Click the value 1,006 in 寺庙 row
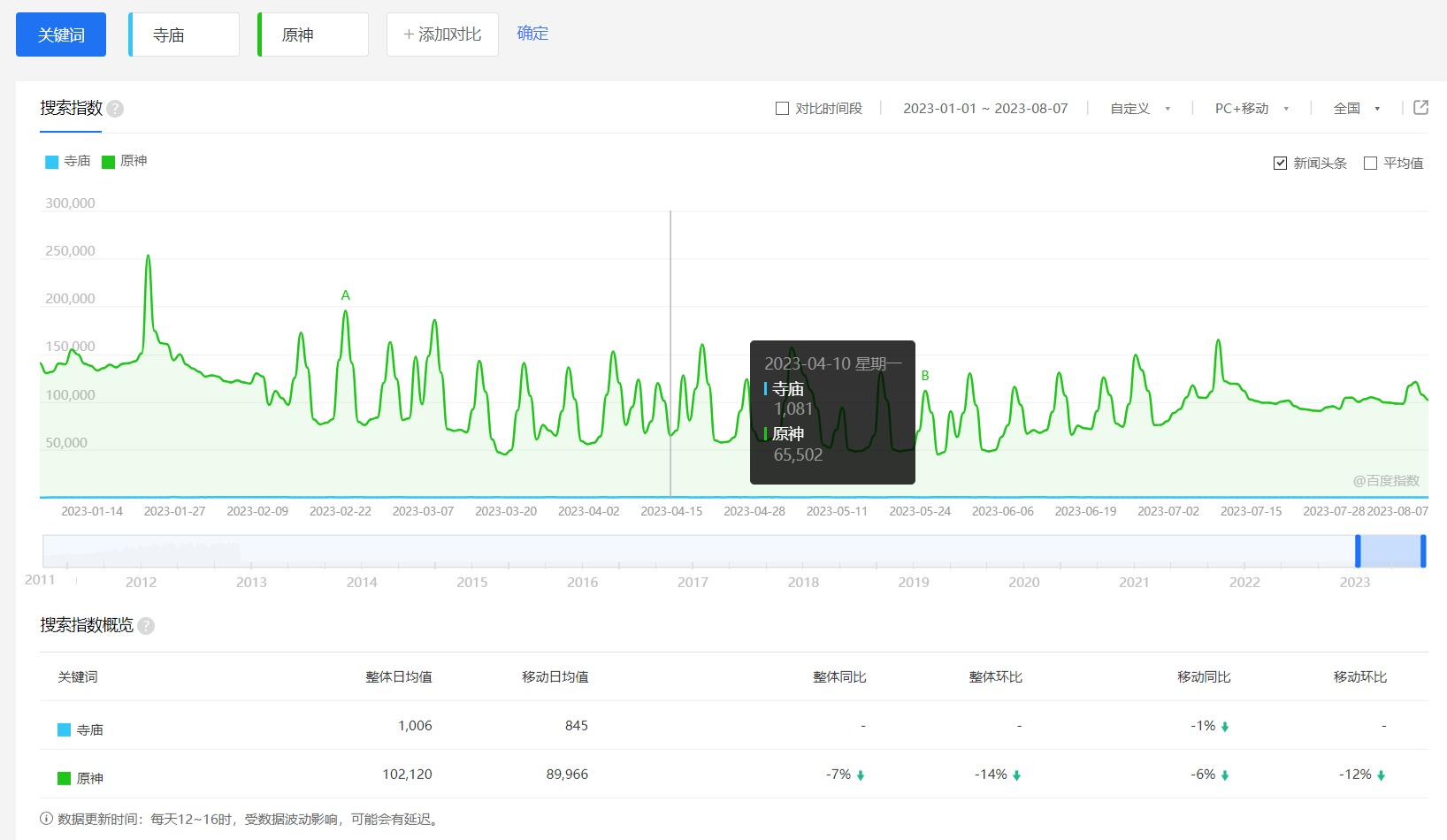The height and width of the screenshot is (840, 1447). coord(415,726)
